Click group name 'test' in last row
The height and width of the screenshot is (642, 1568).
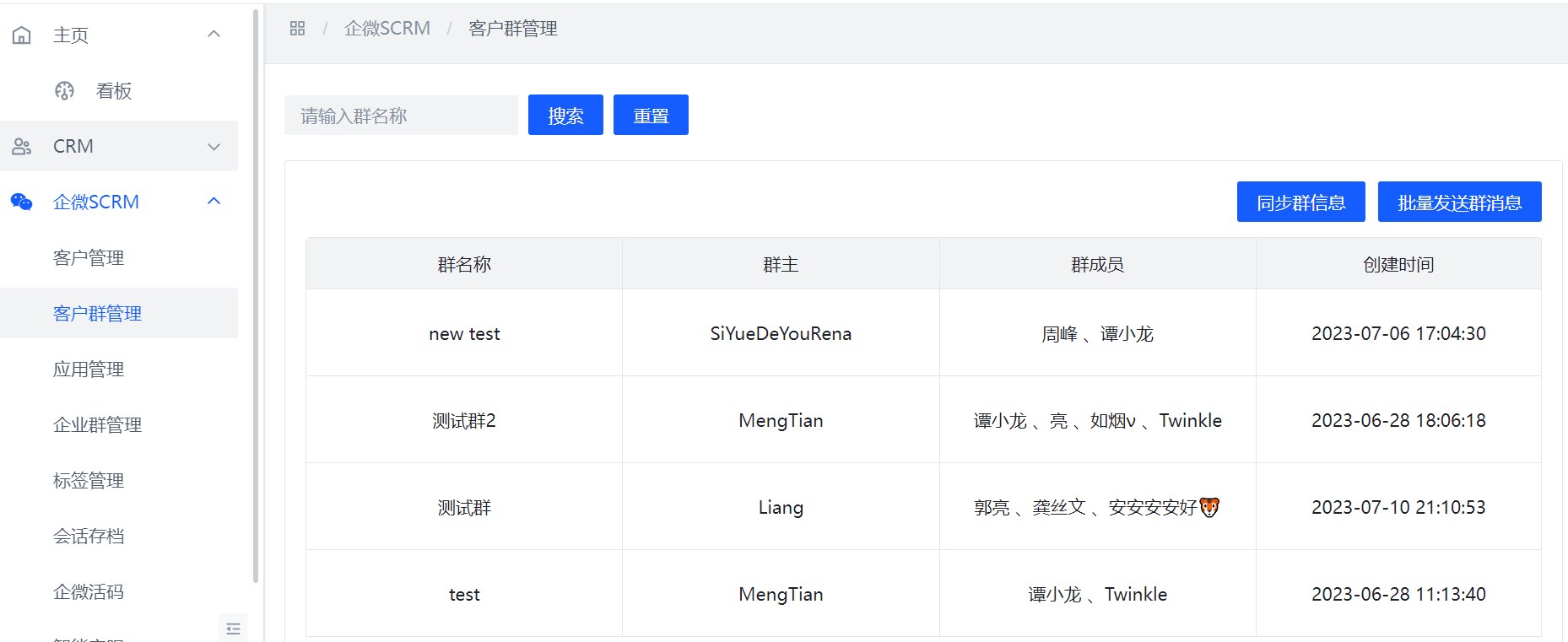[464, 594]
